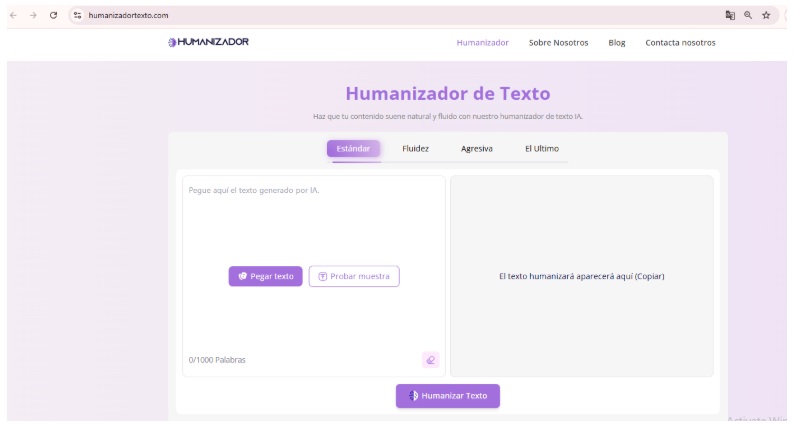
Task: Open the Humanizador nav link
Action: click(482, 43)
